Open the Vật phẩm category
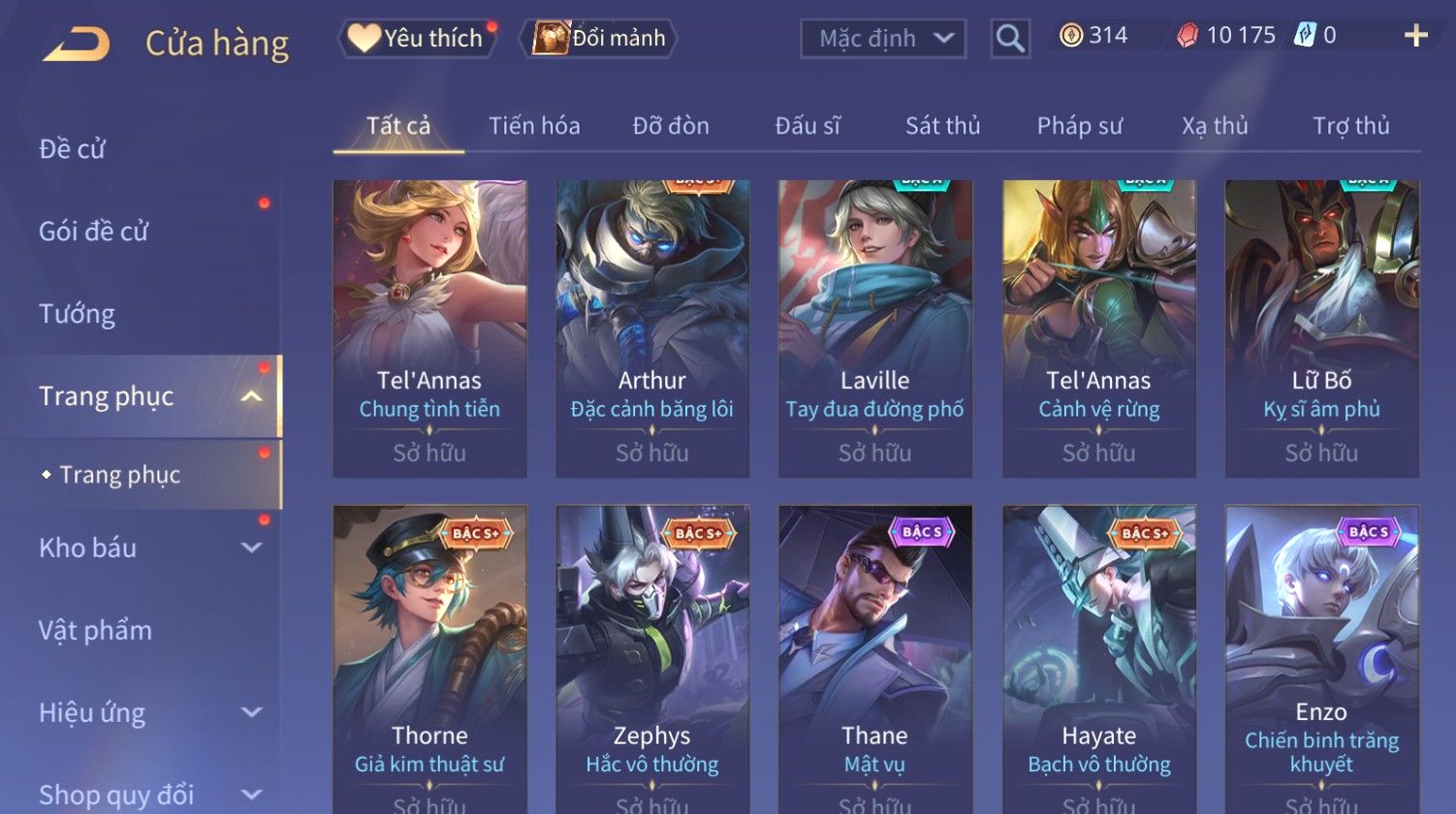Viewport: 1456px width, 814px height. click(x=95, y=630)
